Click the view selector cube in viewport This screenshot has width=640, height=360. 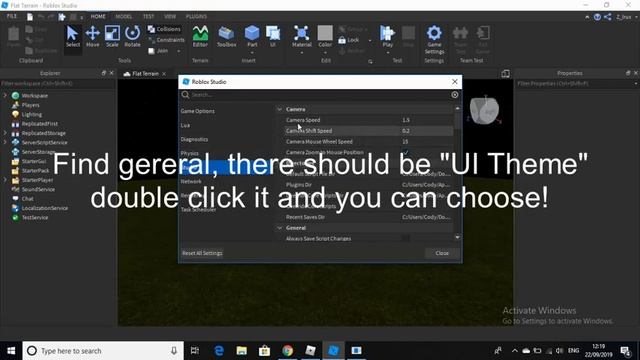tap(484, 110)
